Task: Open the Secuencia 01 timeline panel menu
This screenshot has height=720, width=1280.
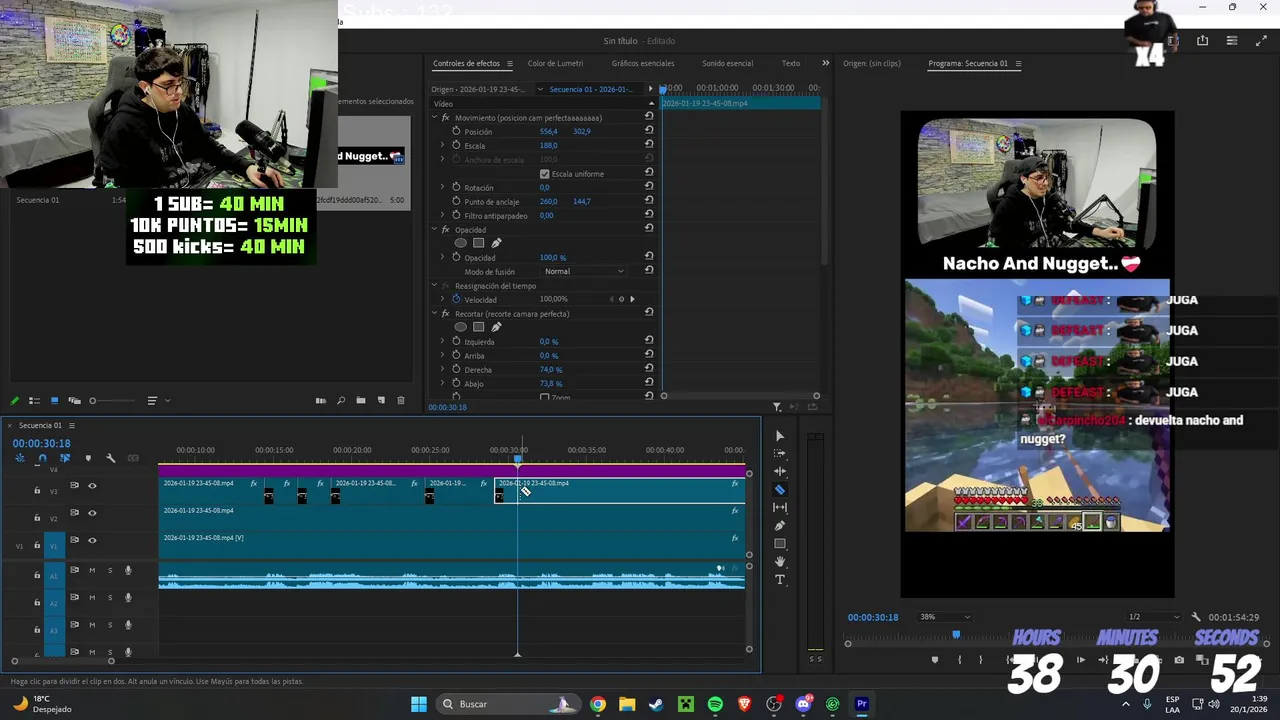Action: [x=71, y=425]
